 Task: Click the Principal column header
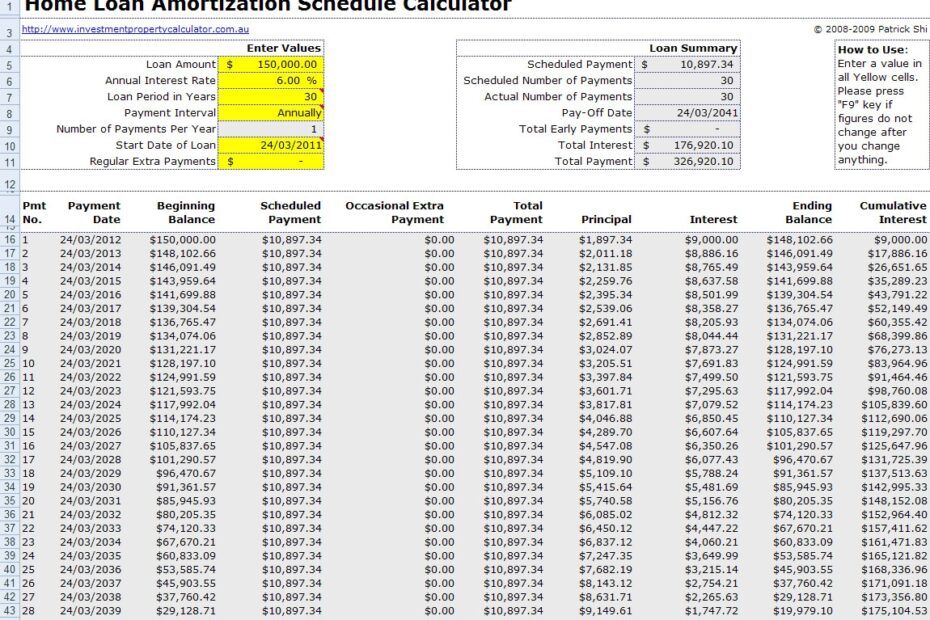coord(606,219)
